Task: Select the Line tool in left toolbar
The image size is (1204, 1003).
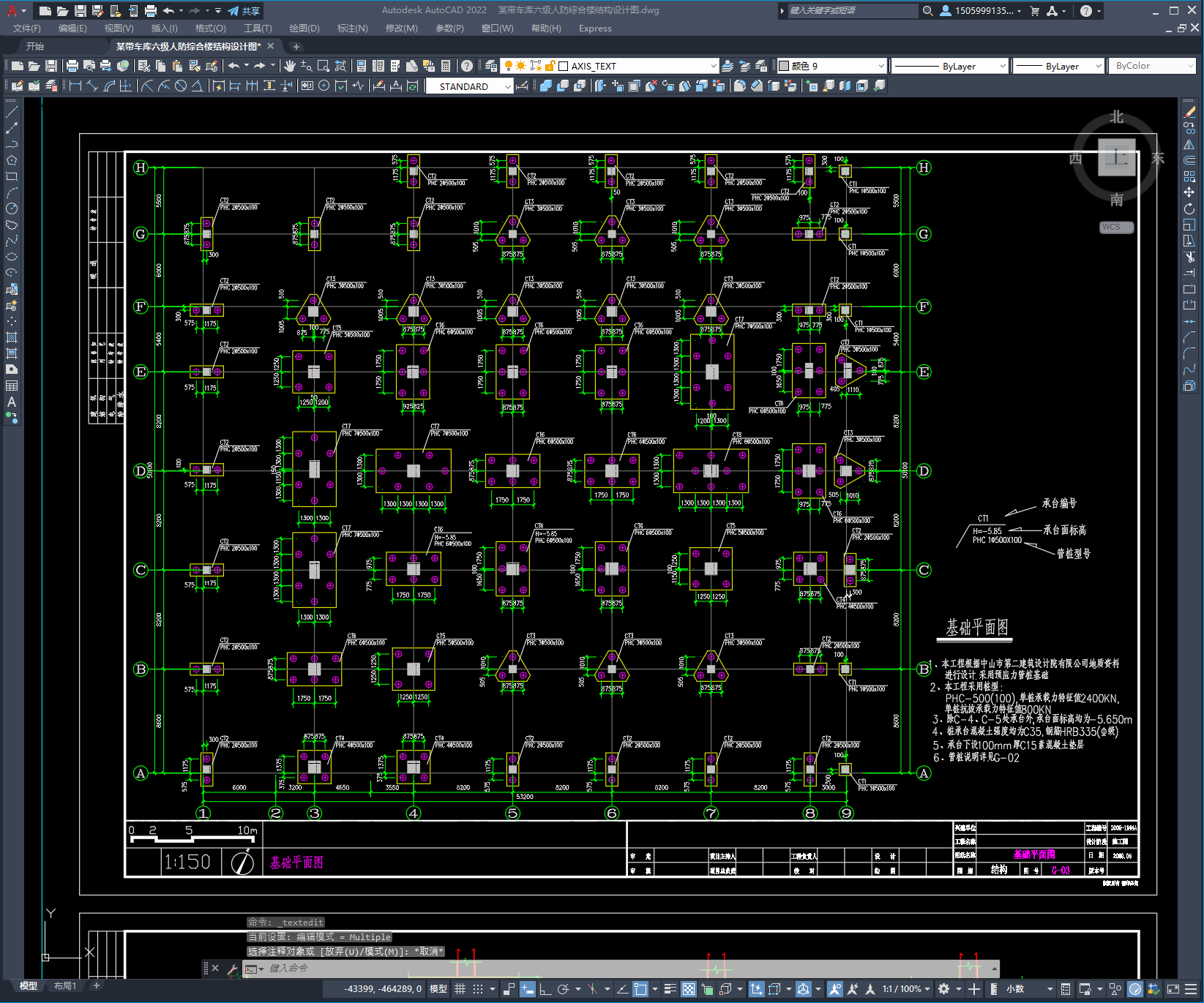Action: point(11,113)
